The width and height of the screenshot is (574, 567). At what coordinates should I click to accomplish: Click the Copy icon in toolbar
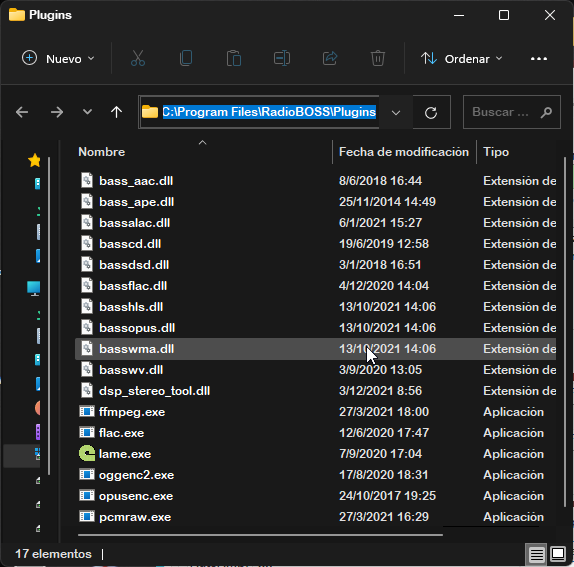186,58
